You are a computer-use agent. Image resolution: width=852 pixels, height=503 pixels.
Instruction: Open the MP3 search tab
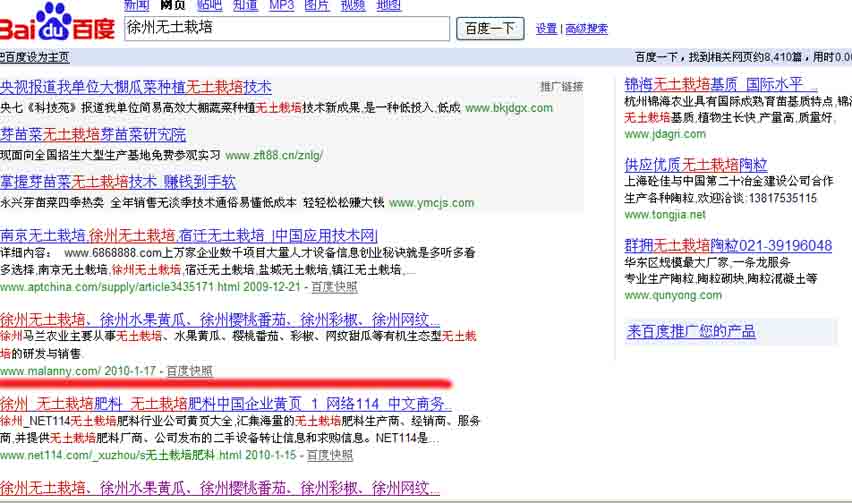tap(281, 5)
